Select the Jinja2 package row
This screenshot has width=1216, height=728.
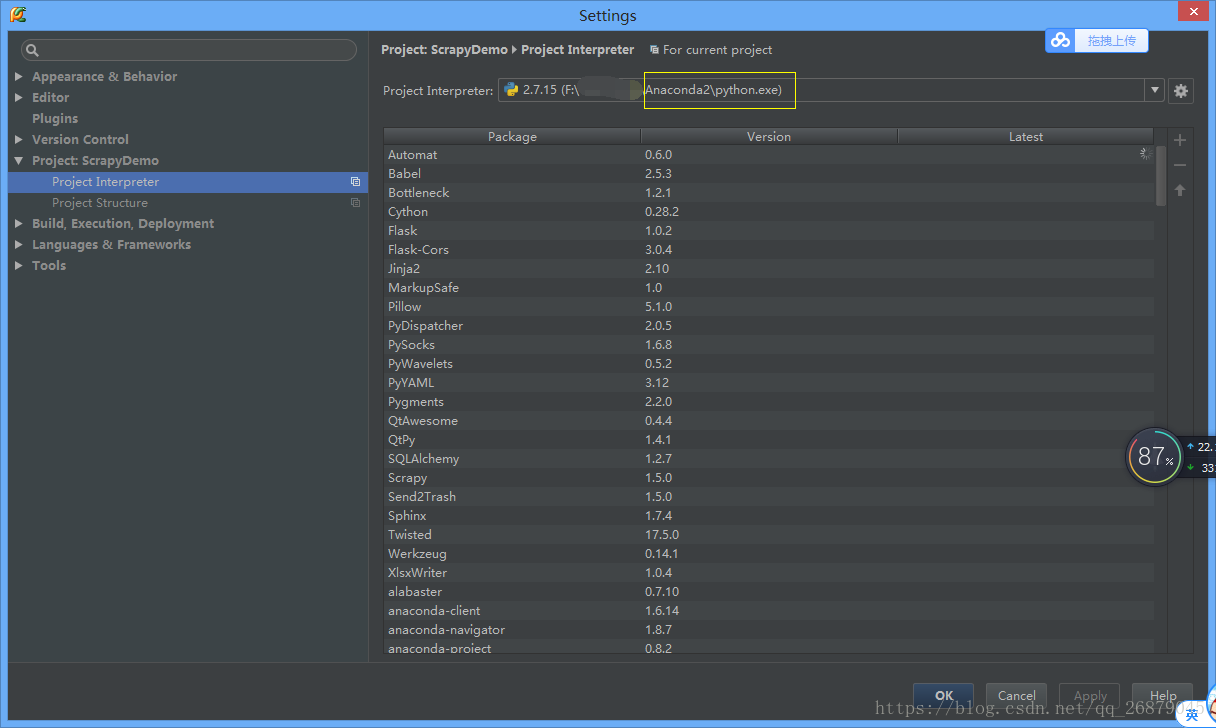pyautogui.click(x=768, y=269)
